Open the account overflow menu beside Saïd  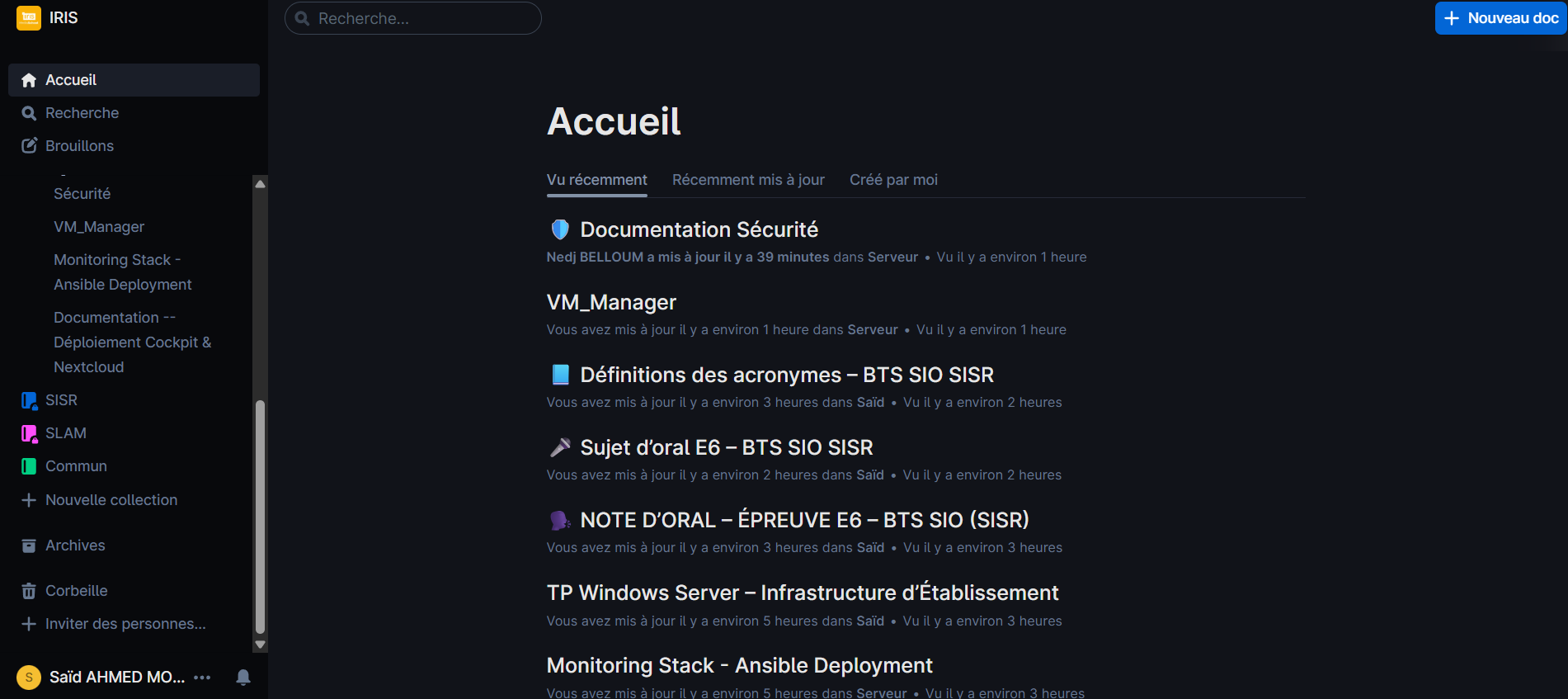[x=202, y=677]
